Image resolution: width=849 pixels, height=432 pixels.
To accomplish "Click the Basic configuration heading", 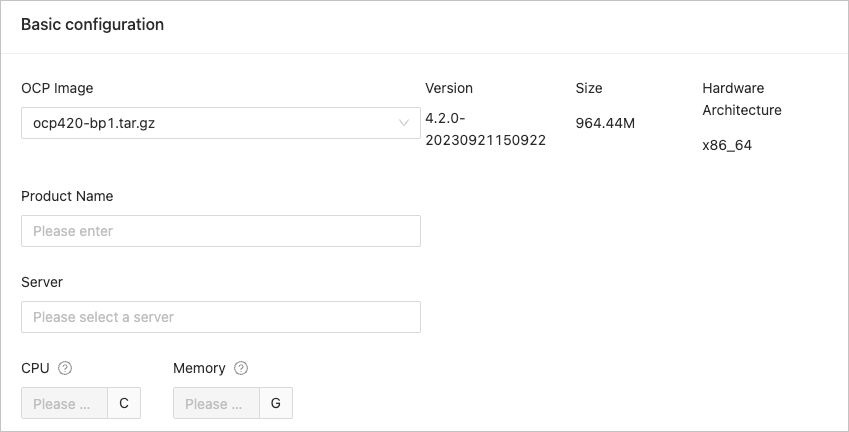I will click(x=92, y=25).
